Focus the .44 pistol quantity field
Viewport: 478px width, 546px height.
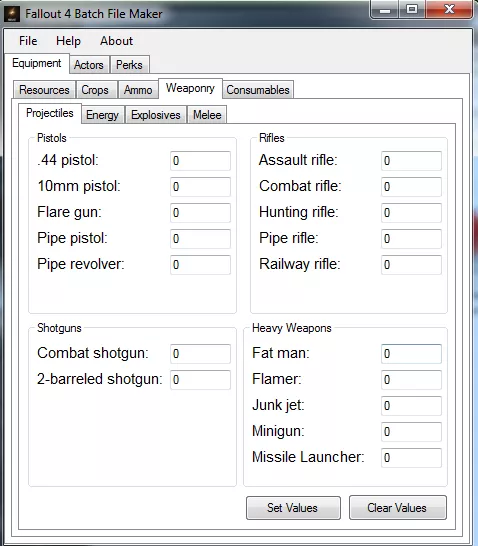coord(200,161)
